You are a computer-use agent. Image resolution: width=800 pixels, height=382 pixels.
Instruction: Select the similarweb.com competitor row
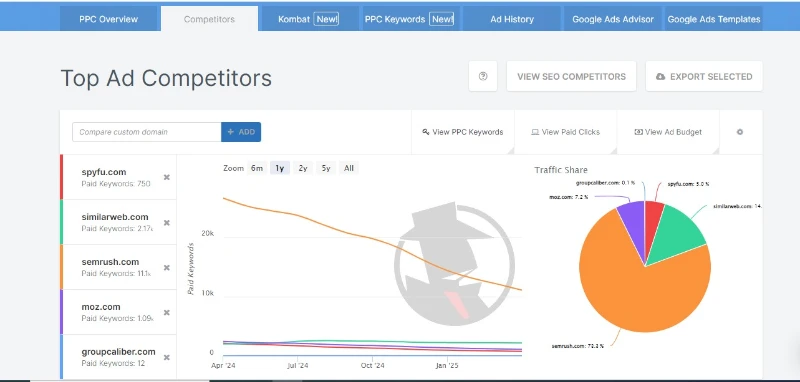click(118, 222)
